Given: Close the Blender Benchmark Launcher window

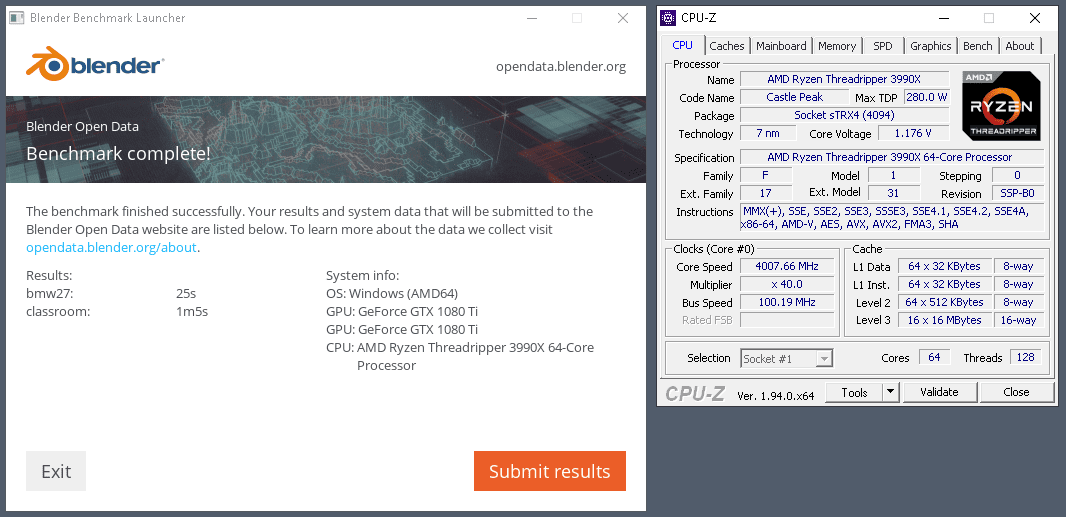Looking at the screenshot, I should (623, 18).
